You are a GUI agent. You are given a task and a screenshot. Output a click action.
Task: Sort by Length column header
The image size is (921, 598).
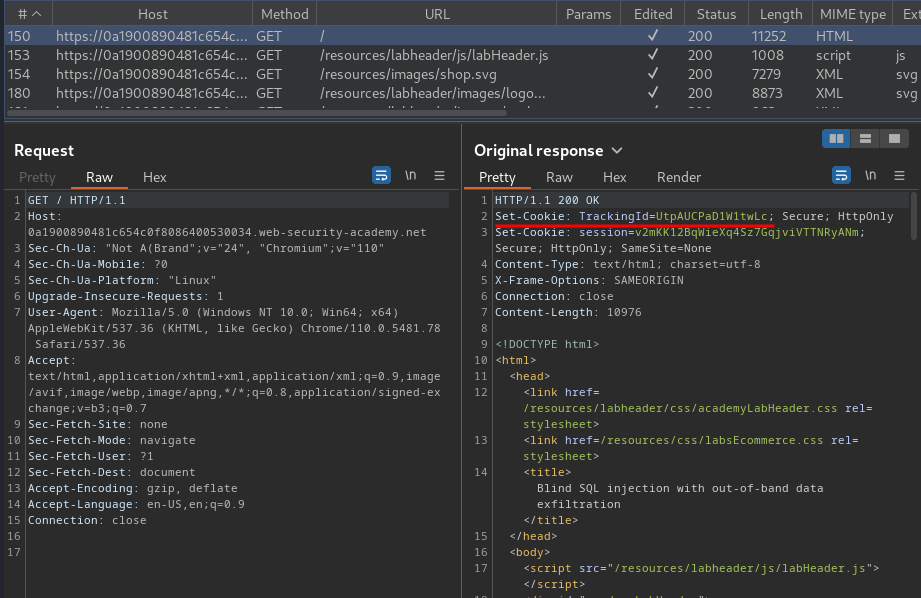click(x=781, y=14)
